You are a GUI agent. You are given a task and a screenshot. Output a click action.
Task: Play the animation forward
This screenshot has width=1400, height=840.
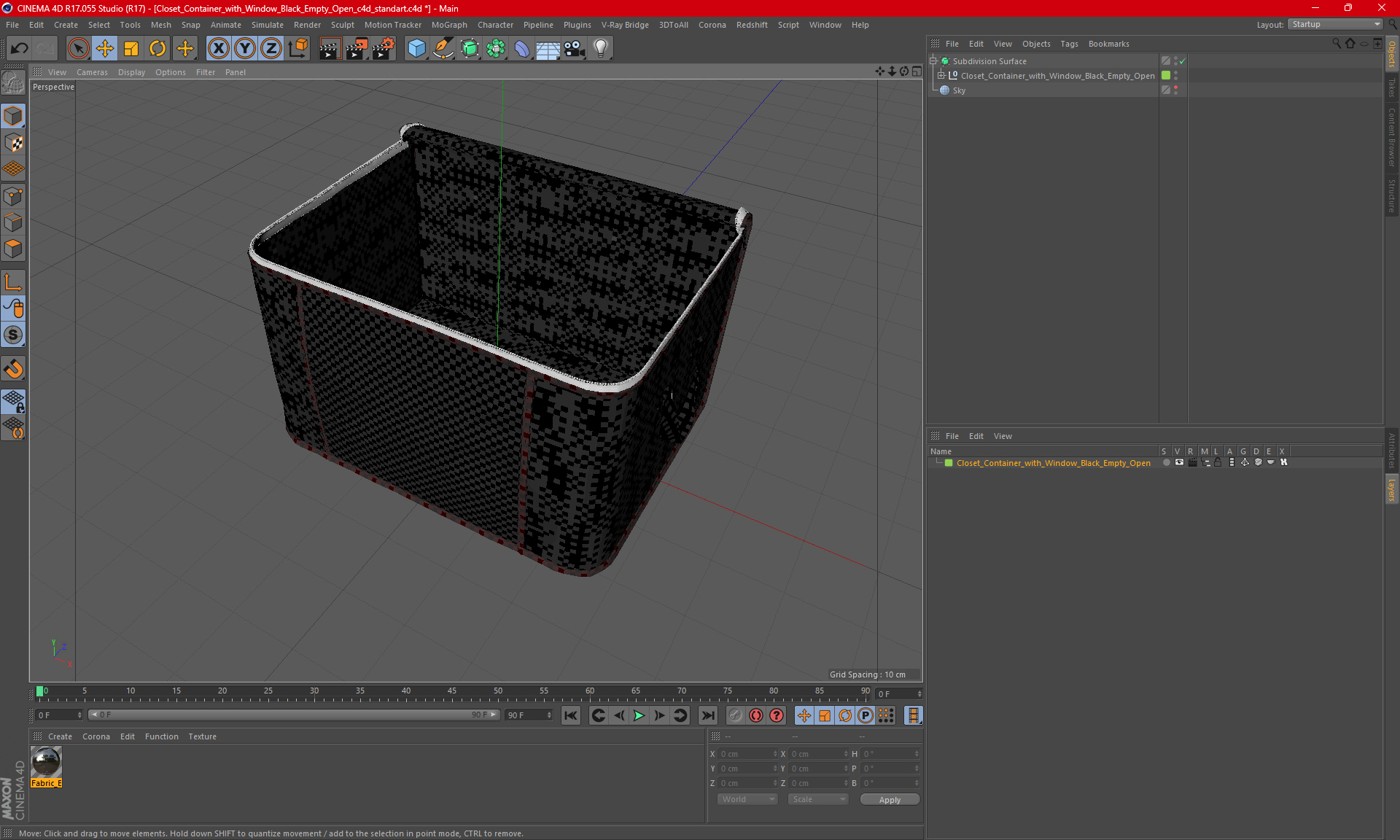pyautogui.click(x=639, y=715)
